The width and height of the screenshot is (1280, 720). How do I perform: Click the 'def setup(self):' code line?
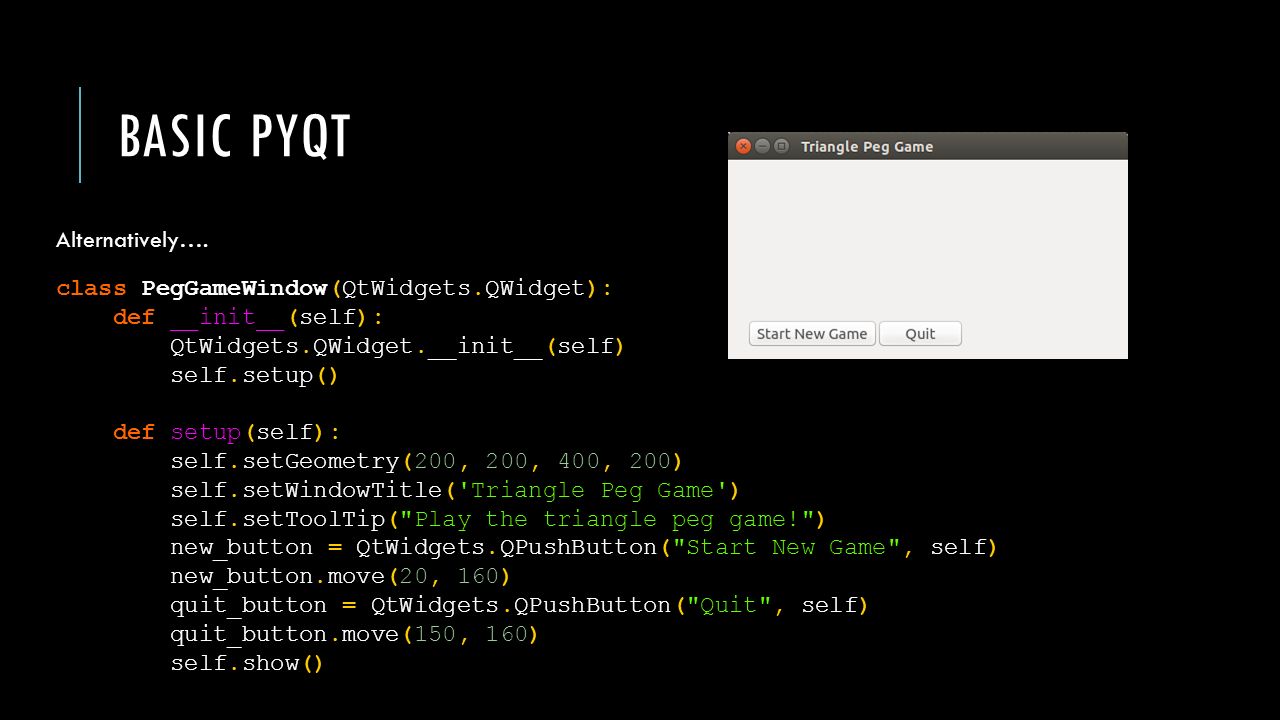227,433
